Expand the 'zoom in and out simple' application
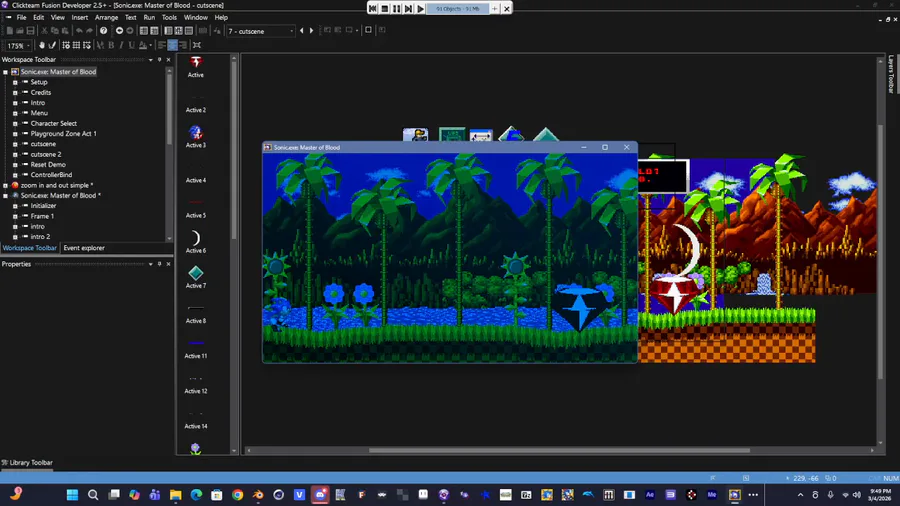The height and width of the screenshot is (506, 900). pos(6,186)
